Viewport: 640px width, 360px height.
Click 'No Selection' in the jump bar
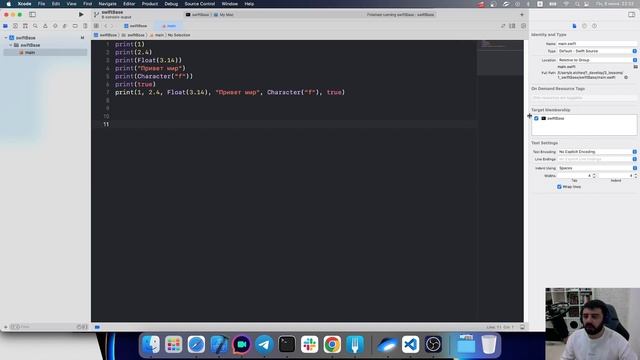pos(179,35)
